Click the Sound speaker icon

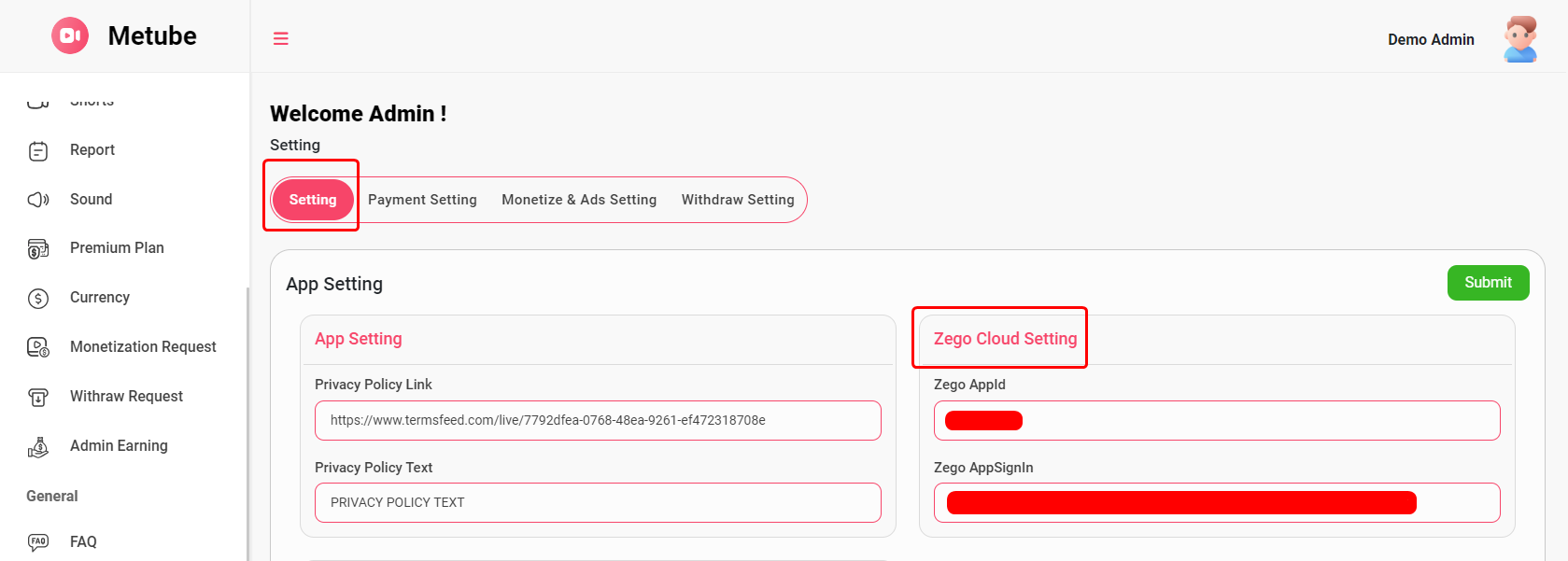(x=38, y=200)
